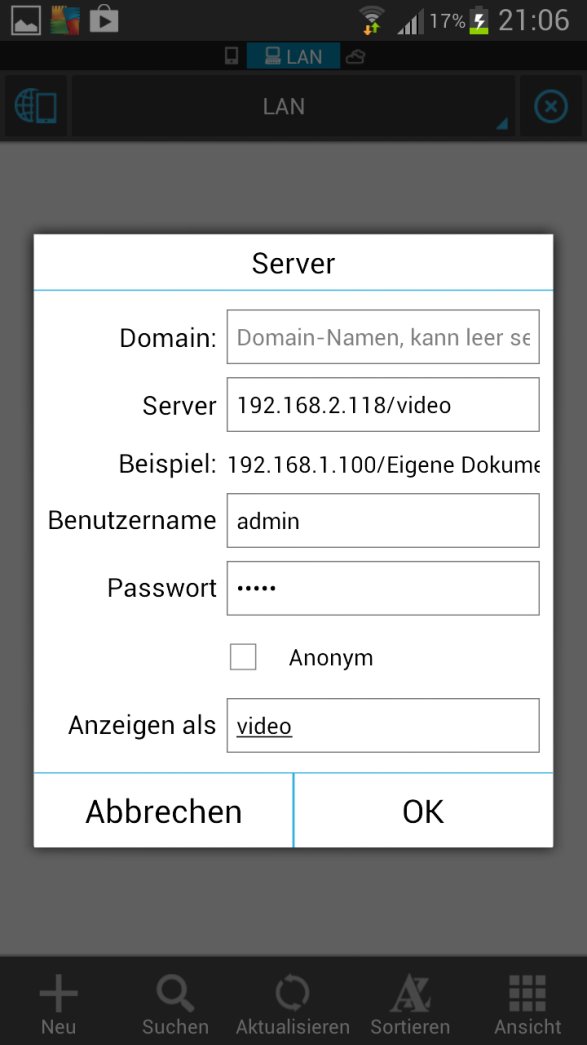
Task: Switch to the cloud network tab icon
Action: click(356, 57)
